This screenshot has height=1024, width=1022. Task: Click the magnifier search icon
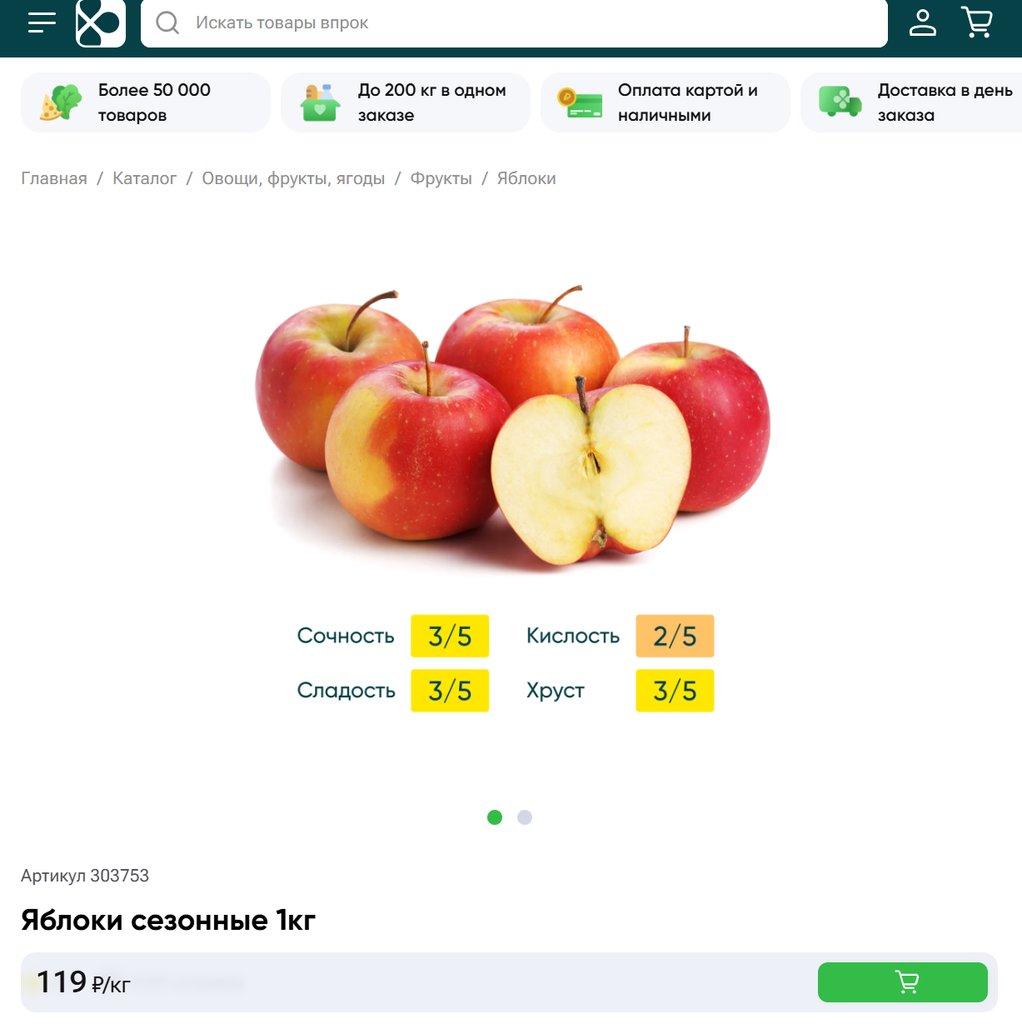pyautogui.click(x=168, y=23)
